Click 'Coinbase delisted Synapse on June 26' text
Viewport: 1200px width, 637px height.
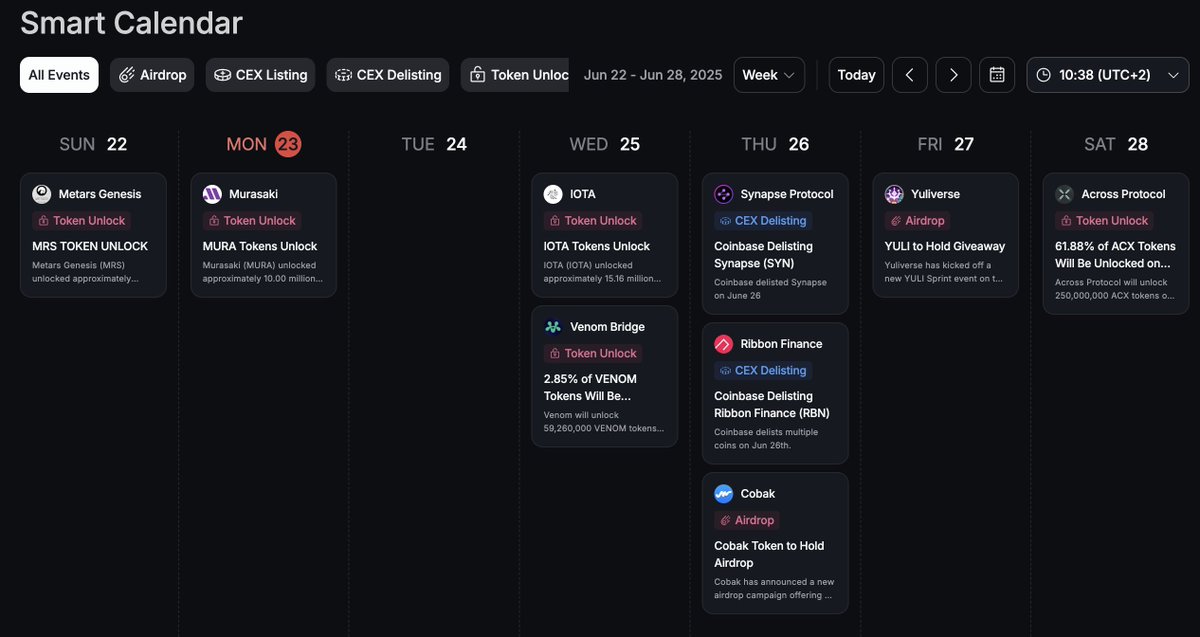click(x=770, y=288)
